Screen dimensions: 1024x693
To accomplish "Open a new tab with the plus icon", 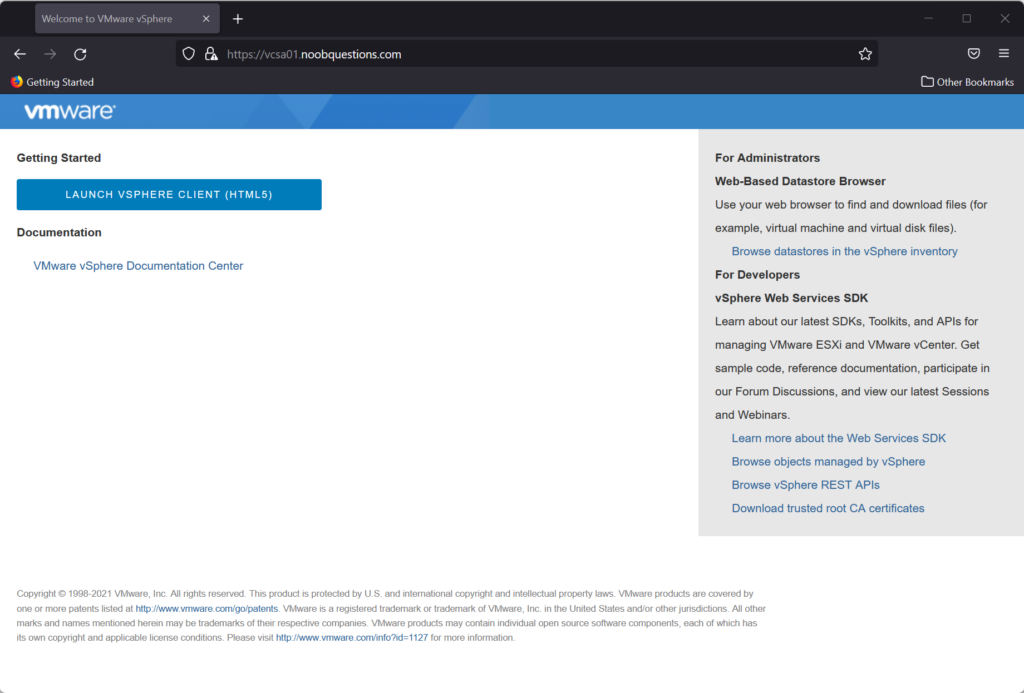I will click(x=238, y=19).
